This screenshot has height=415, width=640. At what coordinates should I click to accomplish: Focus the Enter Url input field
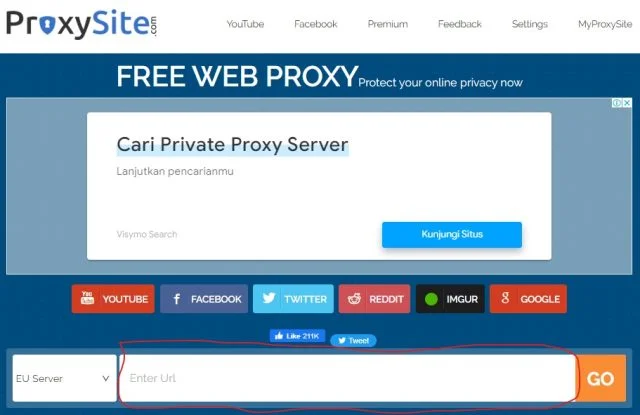click(347, 378)
